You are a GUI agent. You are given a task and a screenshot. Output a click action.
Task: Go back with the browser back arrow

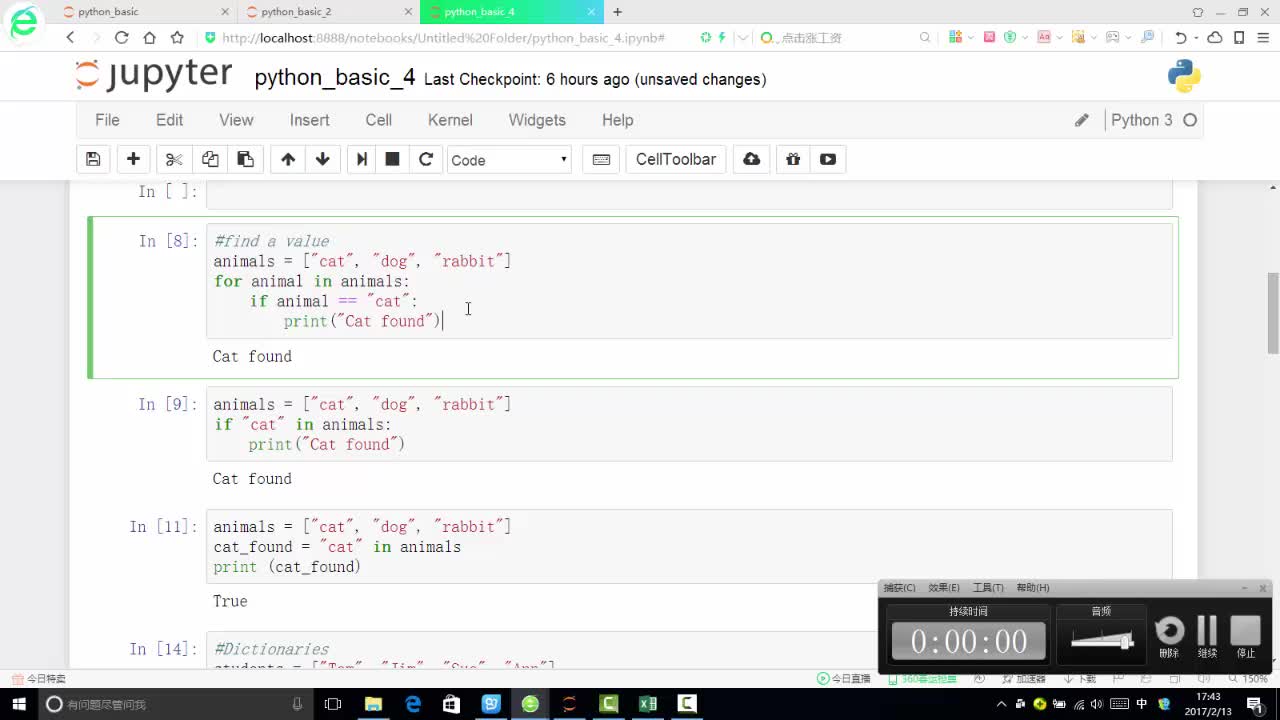(70, 37)
